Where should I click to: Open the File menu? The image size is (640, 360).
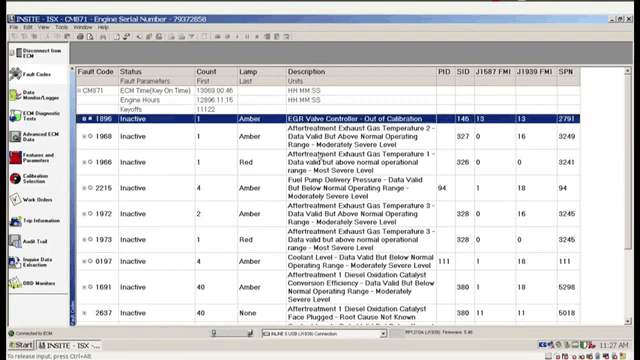(x=13, y=27)
